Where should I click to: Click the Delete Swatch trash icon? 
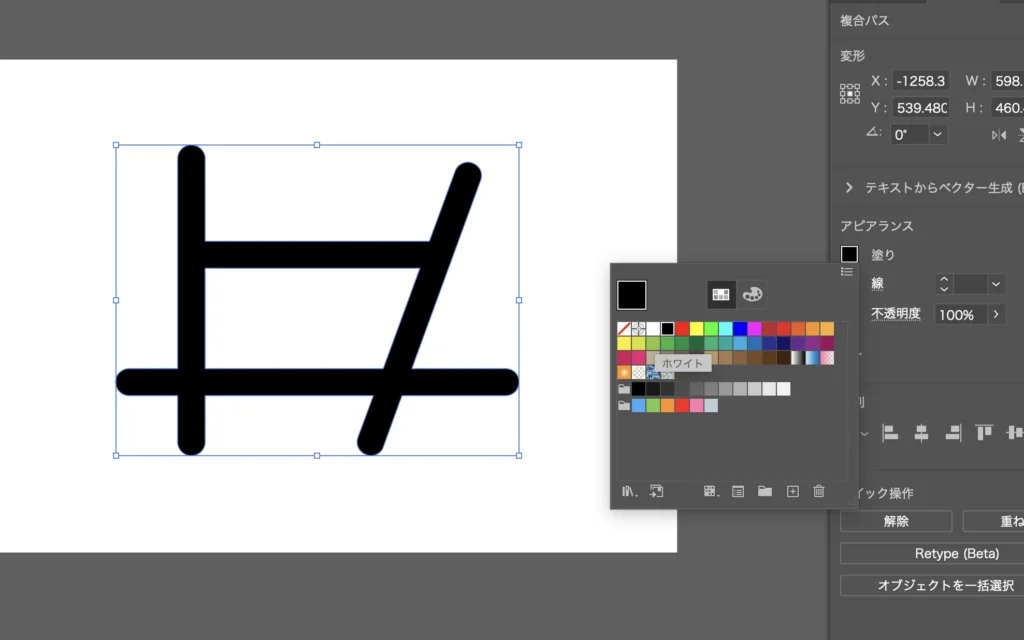[819, 491]
